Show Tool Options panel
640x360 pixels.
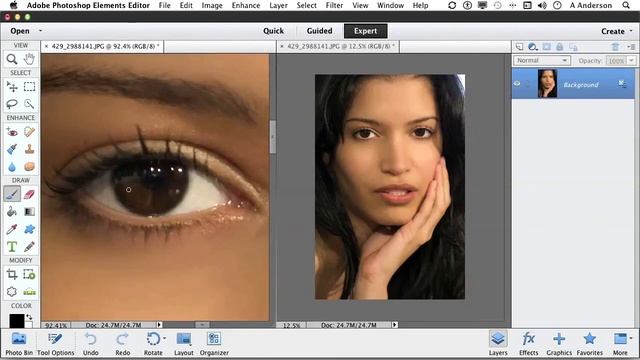[56, 344]
